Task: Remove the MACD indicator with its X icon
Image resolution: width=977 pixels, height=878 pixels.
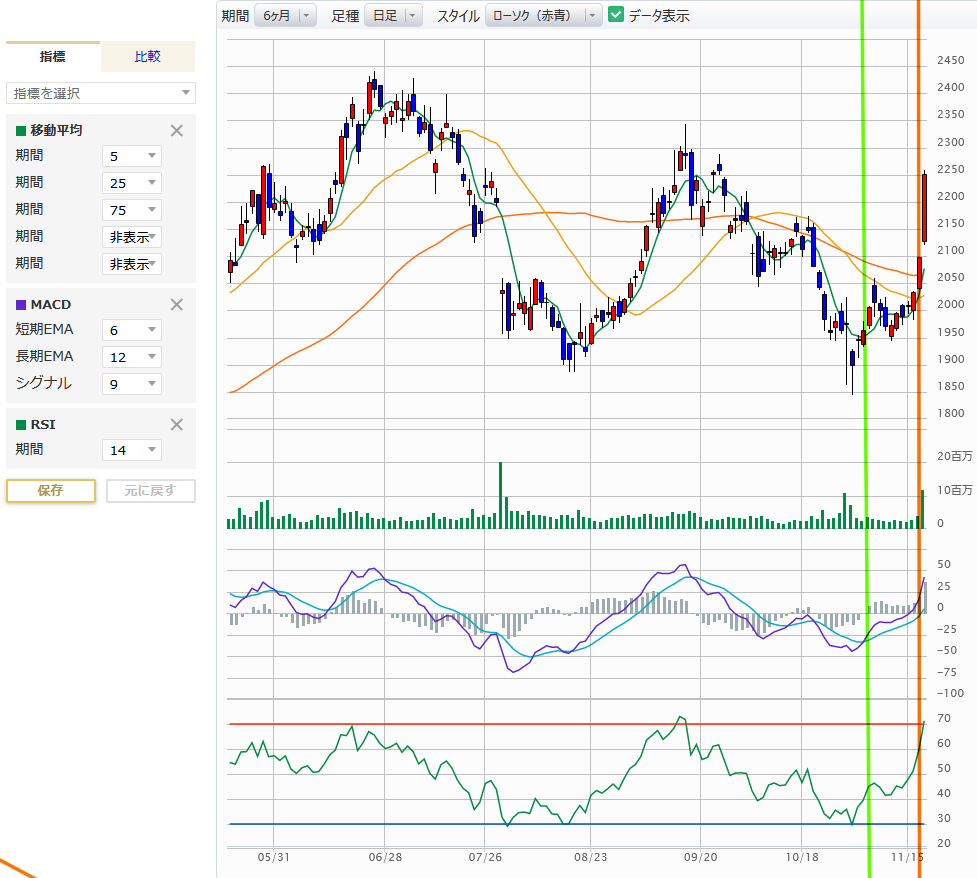Action: [177, 304]
